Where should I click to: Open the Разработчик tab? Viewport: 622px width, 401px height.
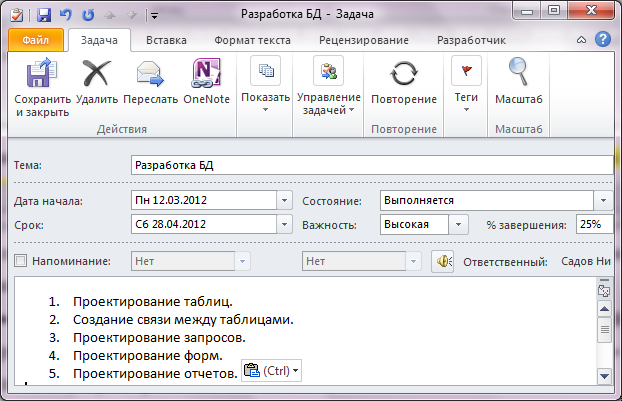(471, 40)
